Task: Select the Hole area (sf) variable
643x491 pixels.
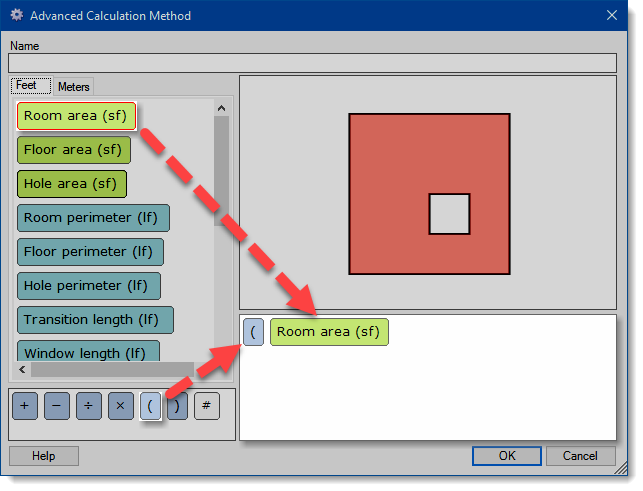Action: [72, 184]
